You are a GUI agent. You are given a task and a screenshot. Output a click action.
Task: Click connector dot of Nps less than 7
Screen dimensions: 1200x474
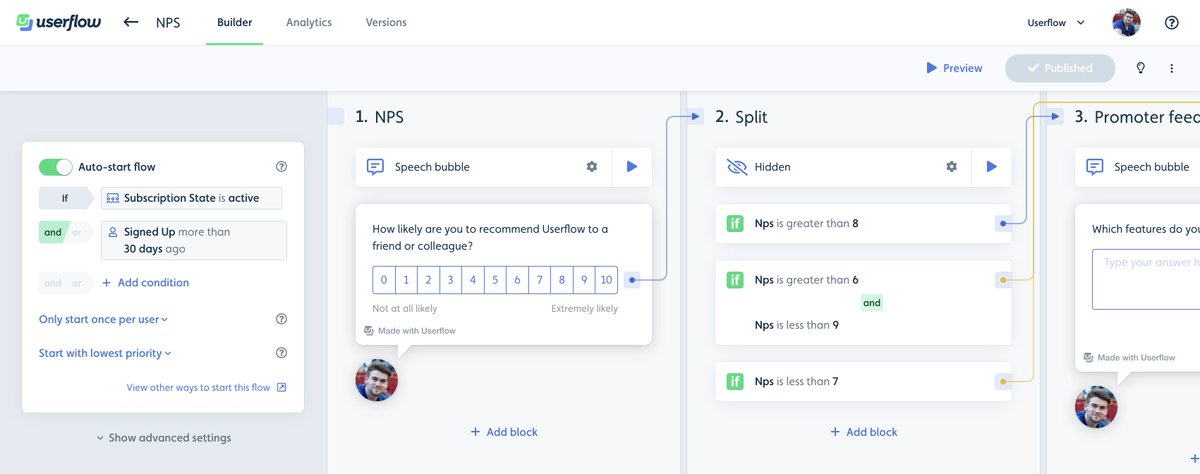click(1002, 381)
